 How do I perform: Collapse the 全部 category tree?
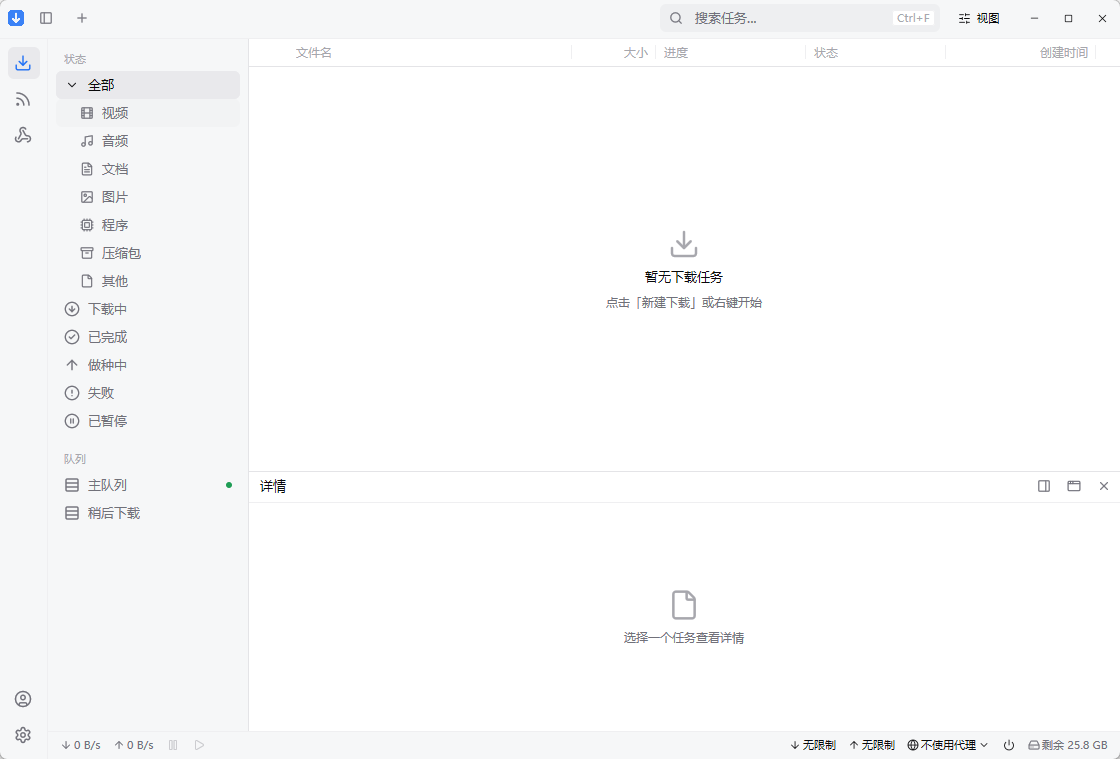[71, 85]
